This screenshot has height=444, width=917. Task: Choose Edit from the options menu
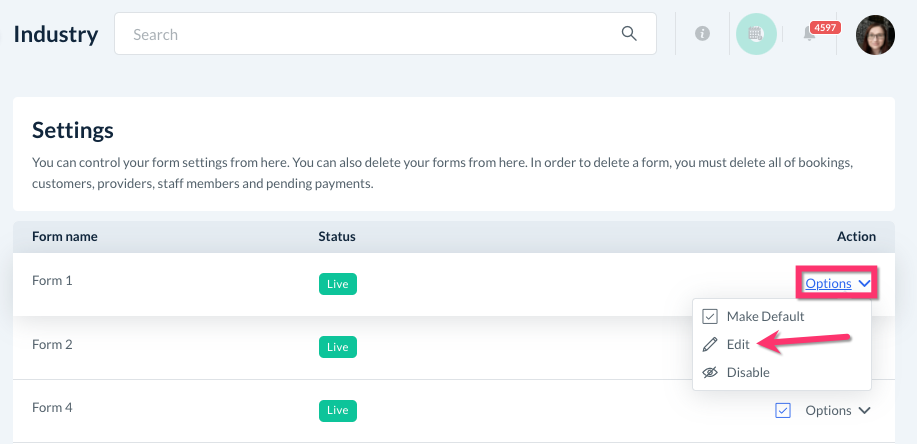(x=738, y=344)
